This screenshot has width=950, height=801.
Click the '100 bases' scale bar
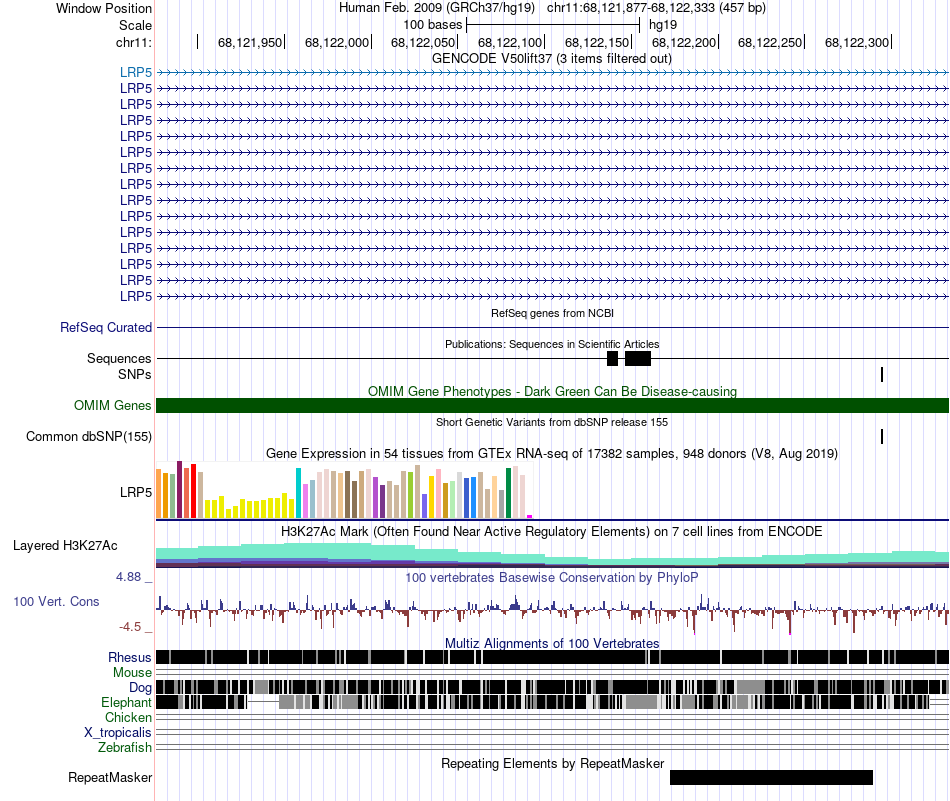553,25
